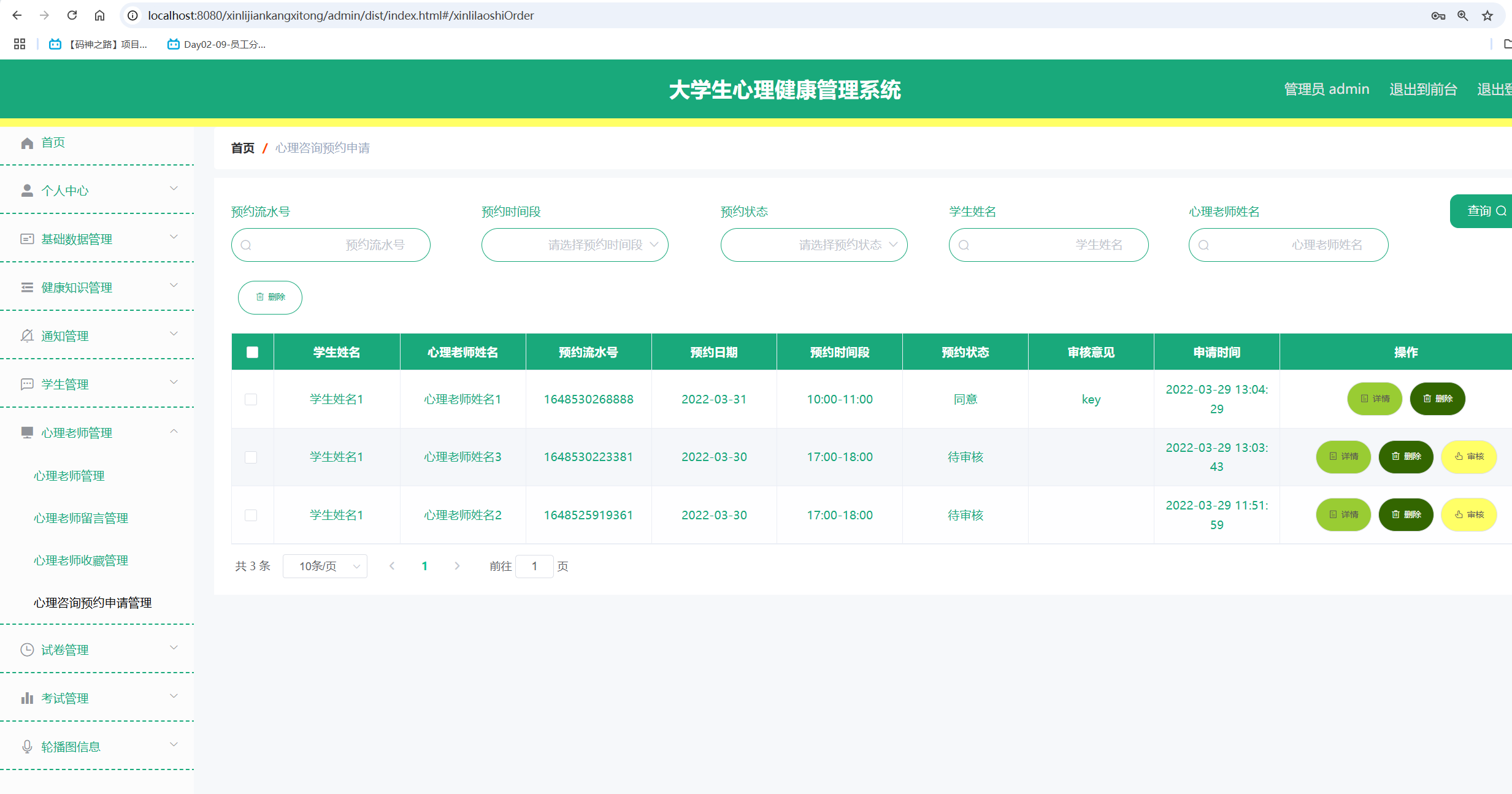
Task: Open the 心理老师留言管理 submenu item
Action: click(81, 518)
